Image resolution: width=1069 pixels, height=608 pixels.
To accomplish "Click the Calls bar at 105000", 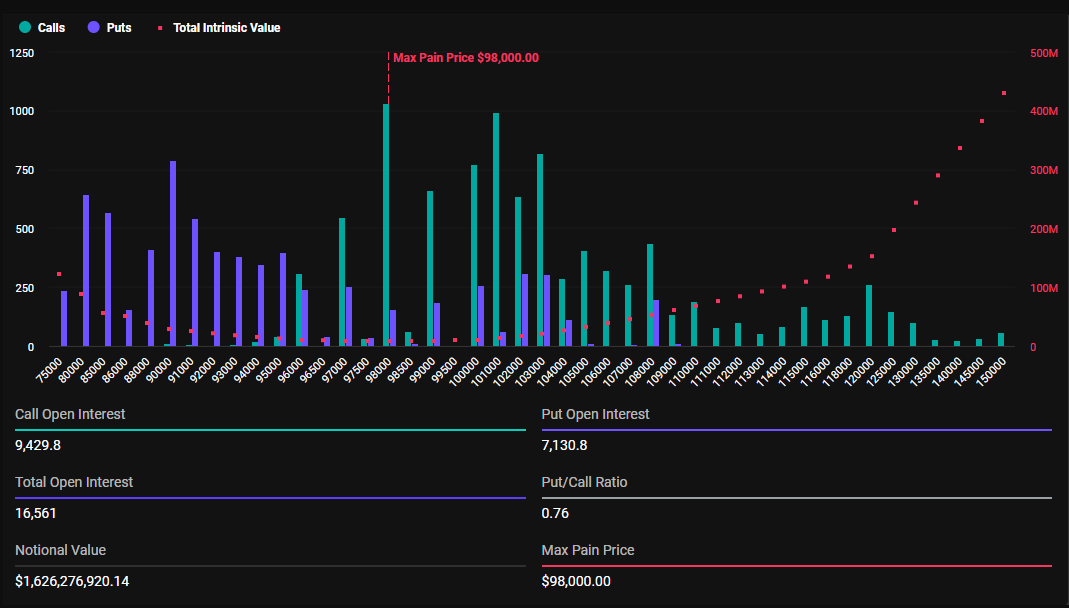I will click(584, 299).
